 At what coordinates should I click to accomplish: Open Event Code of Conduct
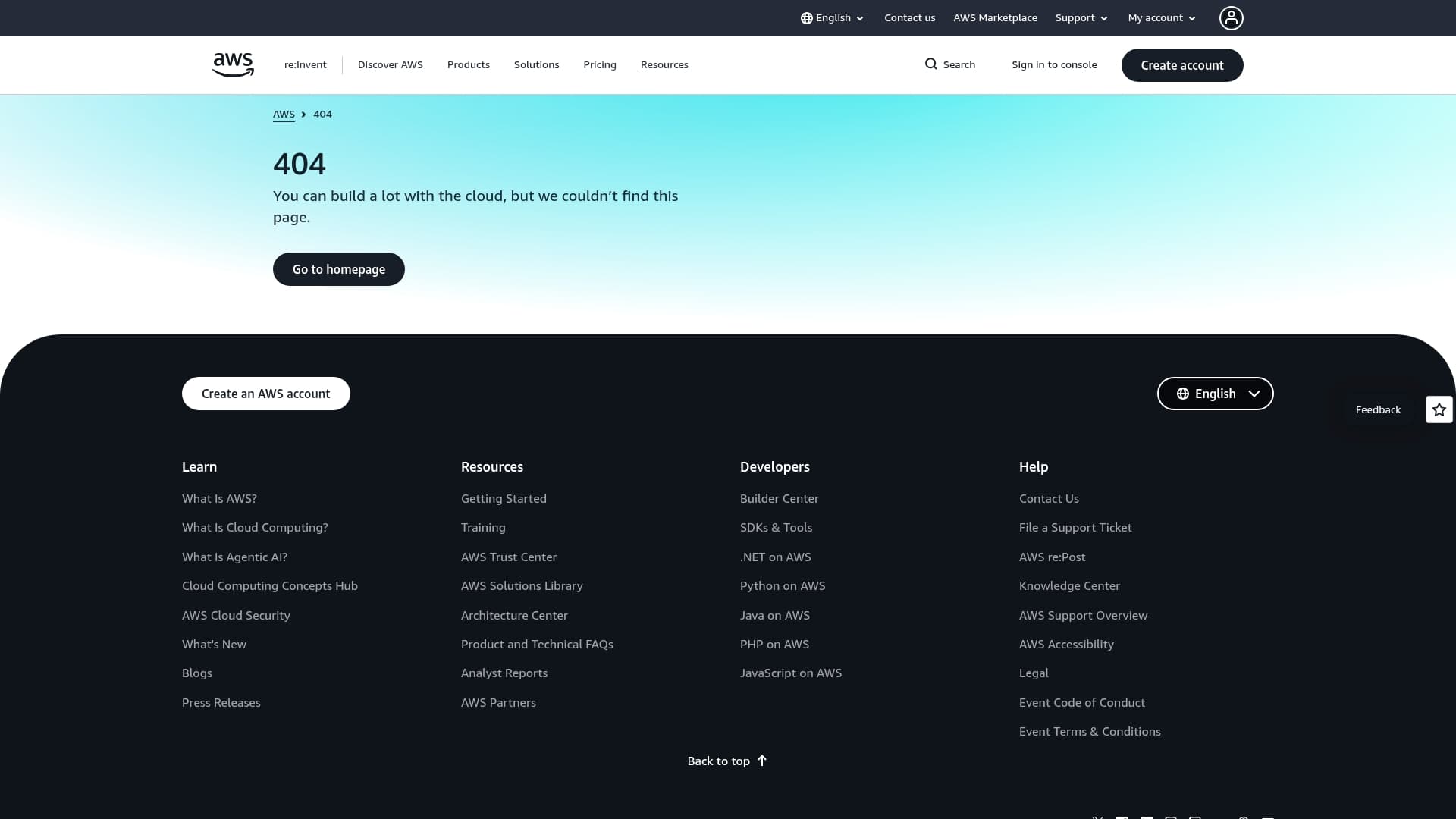1082,702
